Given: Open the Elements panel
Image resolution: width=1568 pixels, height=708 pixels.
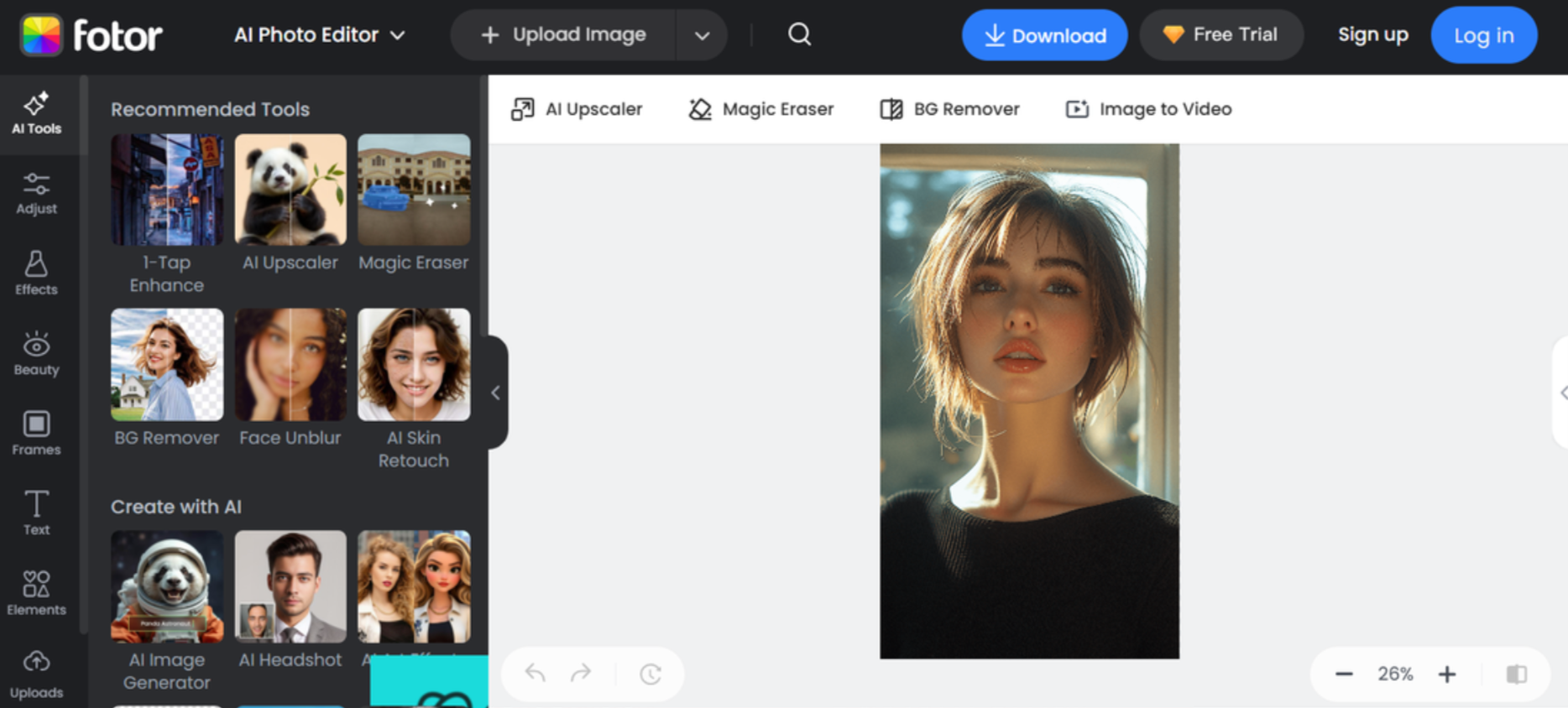Looking at the screenshot, I should [x=36, y=593].
